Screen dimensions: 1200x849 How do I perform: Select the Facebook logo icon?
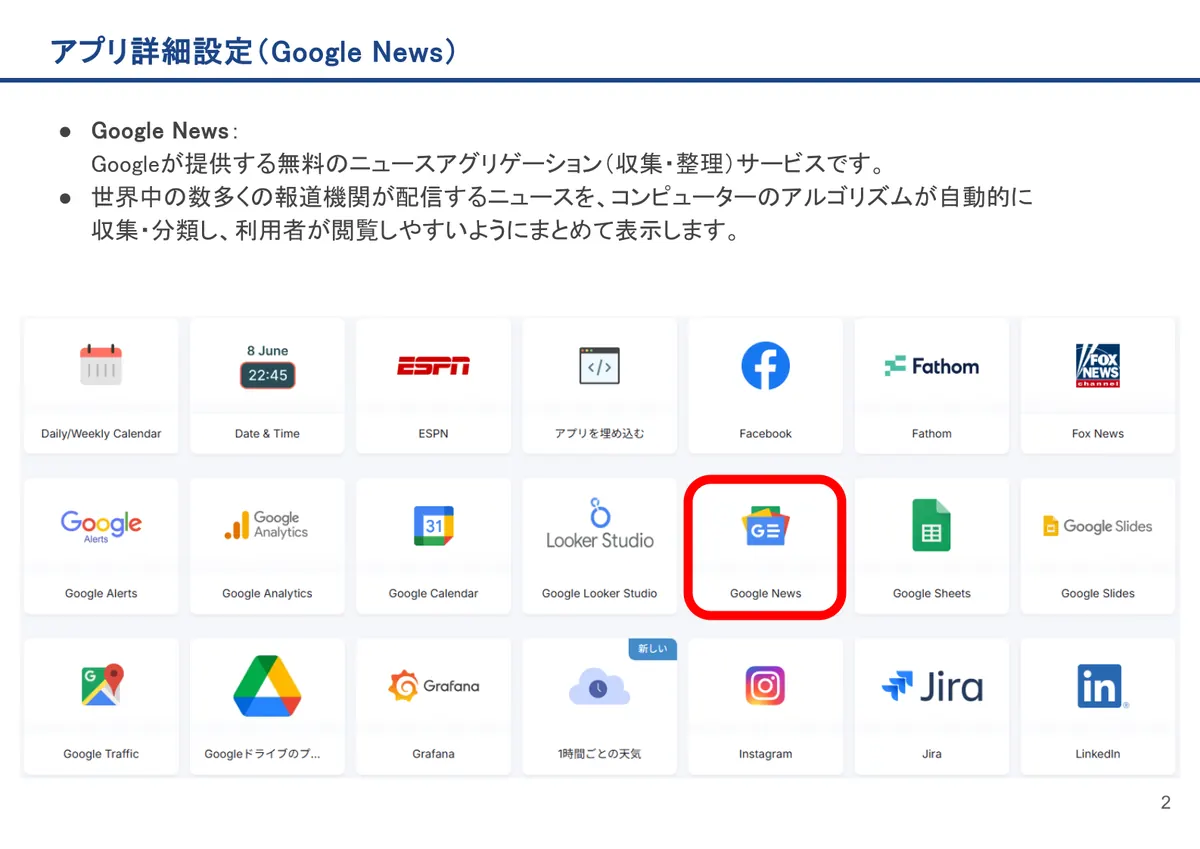[x=765, y=366]
